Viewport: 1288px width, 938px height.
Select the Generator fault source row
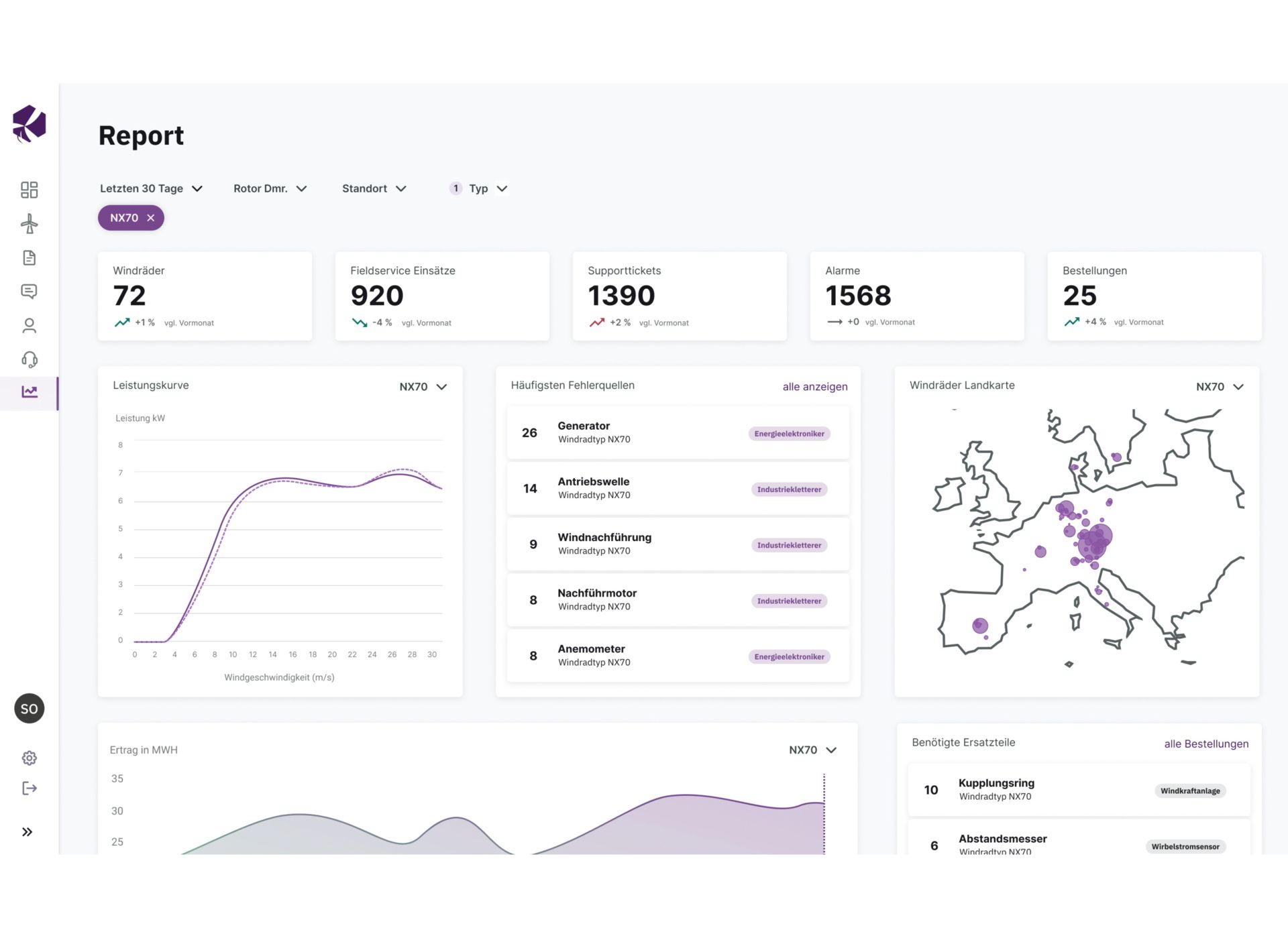point(678,432)
